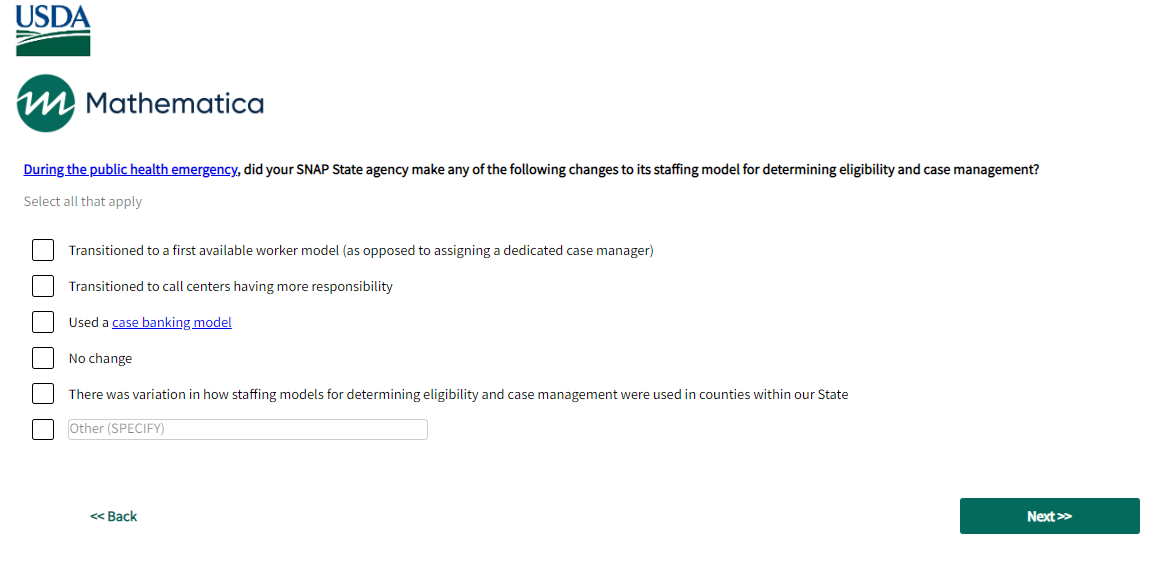1156x583 pixels.
Task: Check the variation within counties checkbox
Action: (43, 394)
